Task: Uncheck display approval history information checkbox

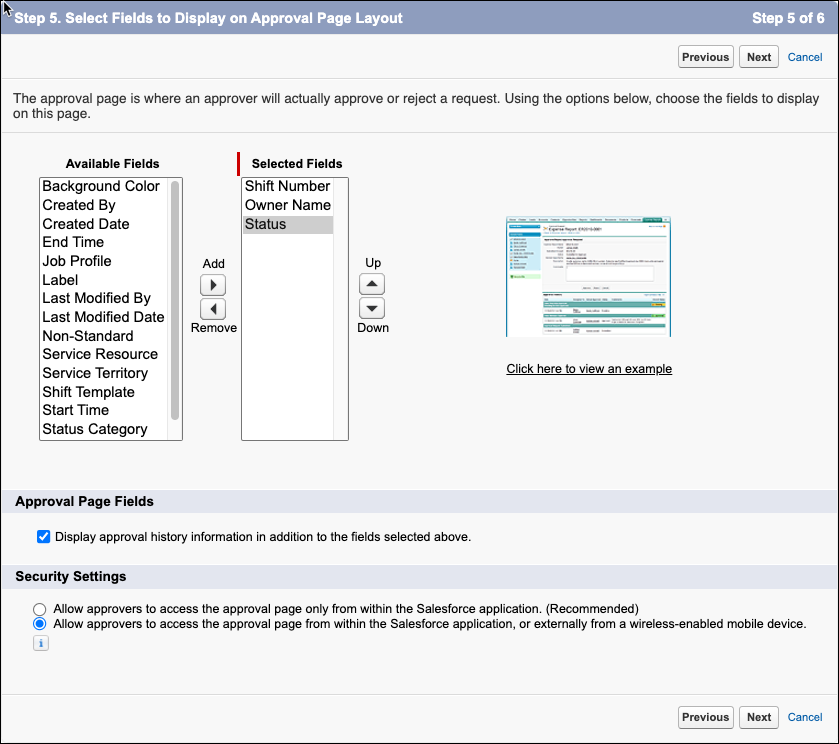Action: click(43, 536)
